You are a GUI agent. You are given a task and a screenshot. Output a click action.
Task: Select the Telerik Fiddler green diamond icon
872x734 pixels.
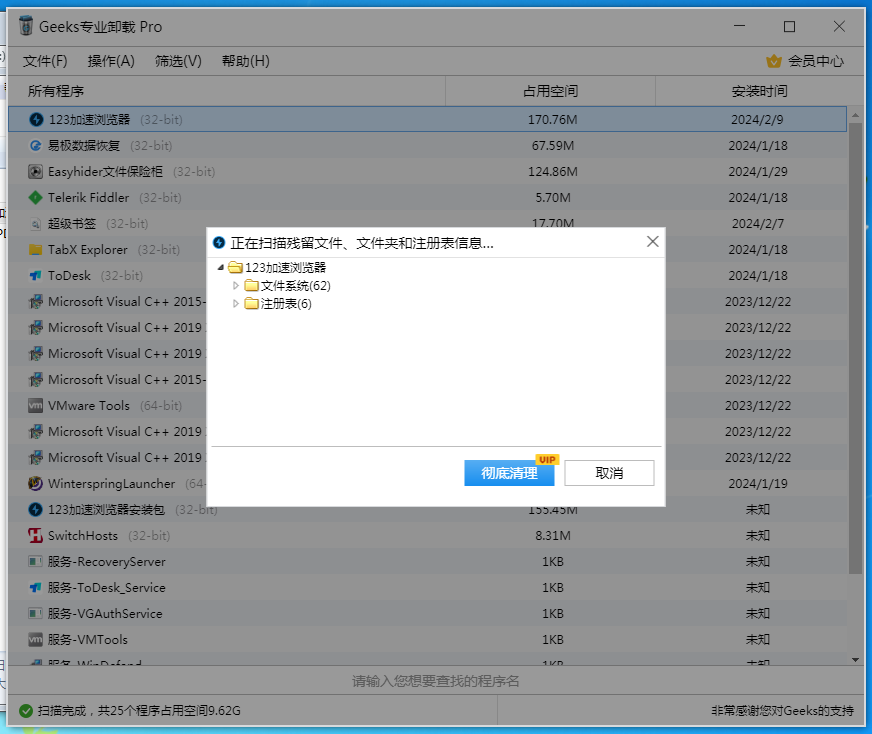click(x=36, y=197)
